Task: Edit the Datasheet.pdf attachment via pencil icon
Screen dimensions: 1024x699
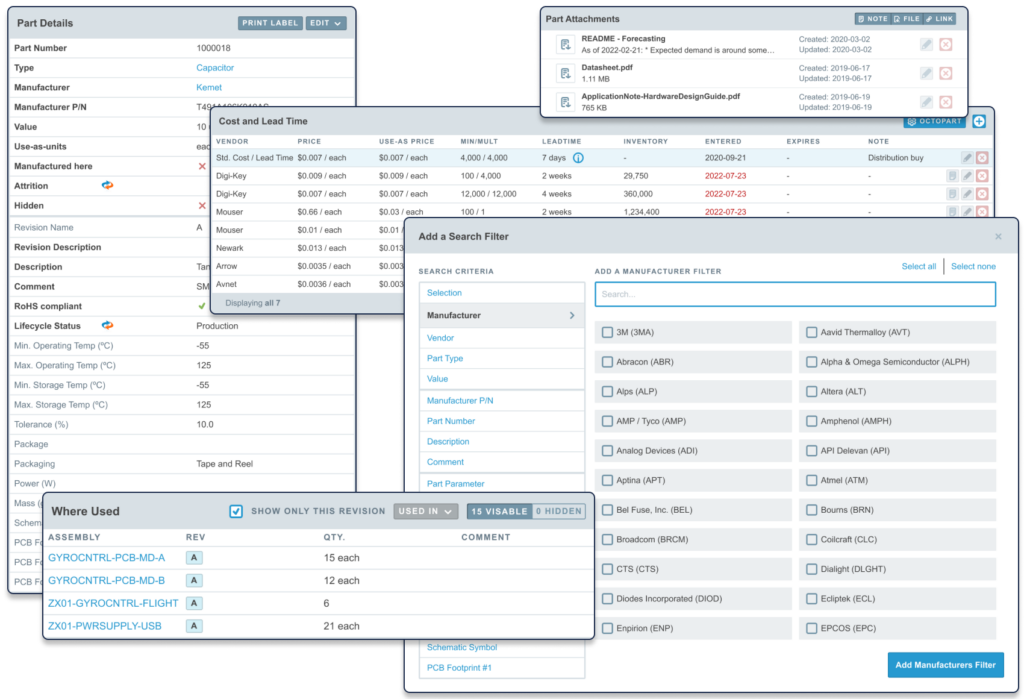Action: pos(926,73)
